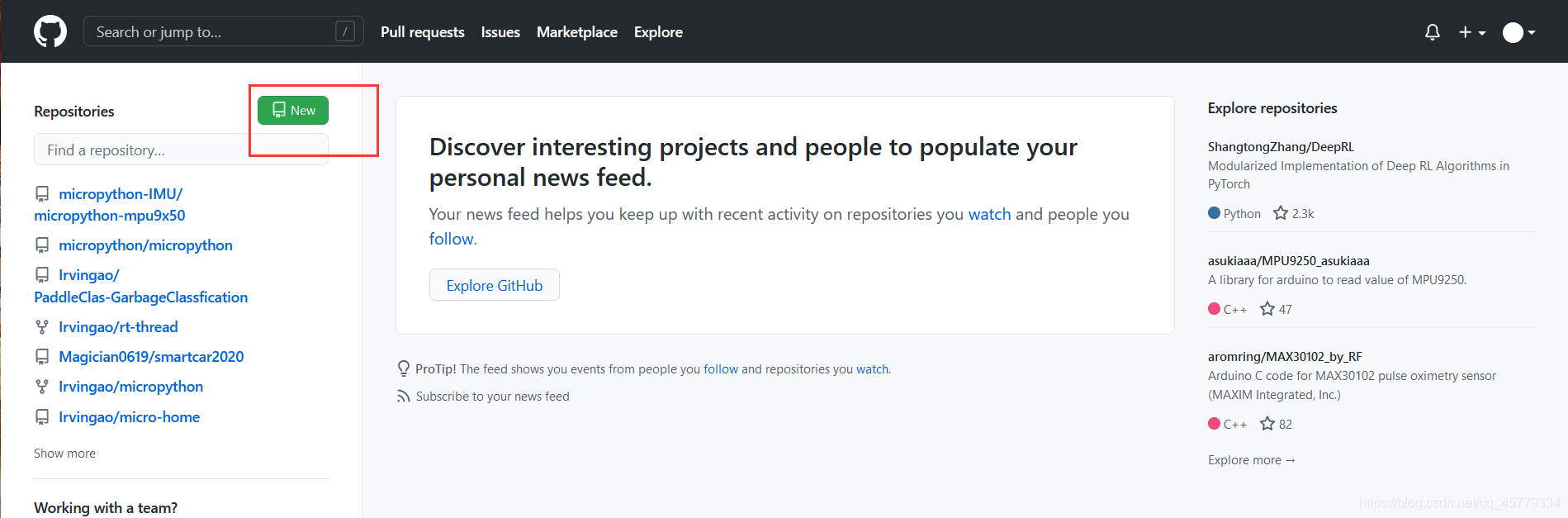Open asukiaaa/MPU9250_asukiaaa repository
This screenshot has width=1568, height=518.
coord(1288,261)
